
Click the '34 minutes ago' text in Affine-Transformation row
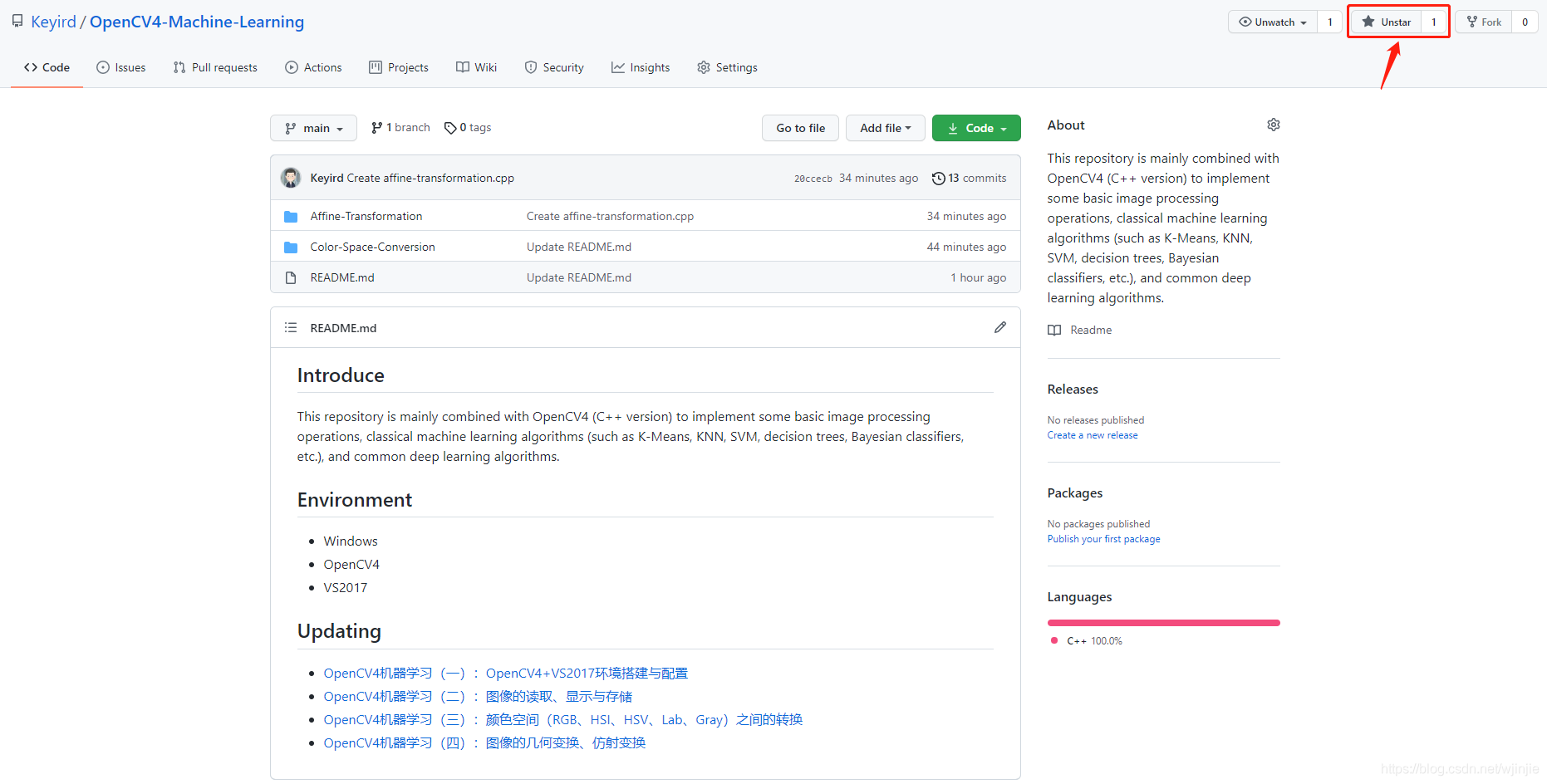coord(966,216)
